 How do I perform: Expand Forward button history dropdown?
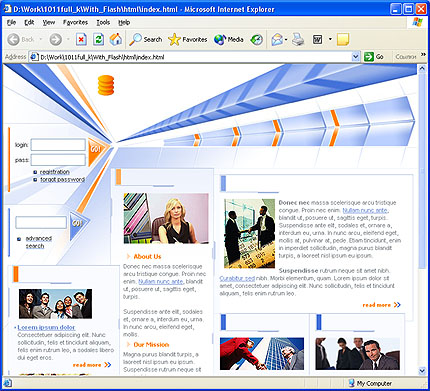[68, 39]
